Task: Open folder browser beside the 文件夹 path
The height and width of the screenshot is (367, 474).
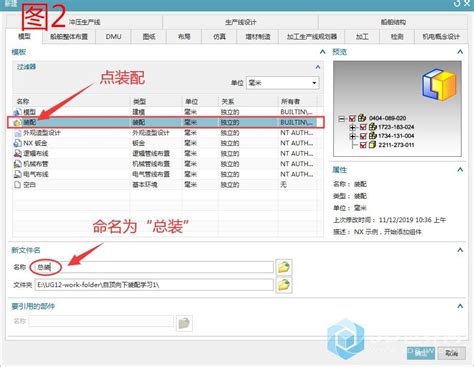Action: click(x=284, y=285)
